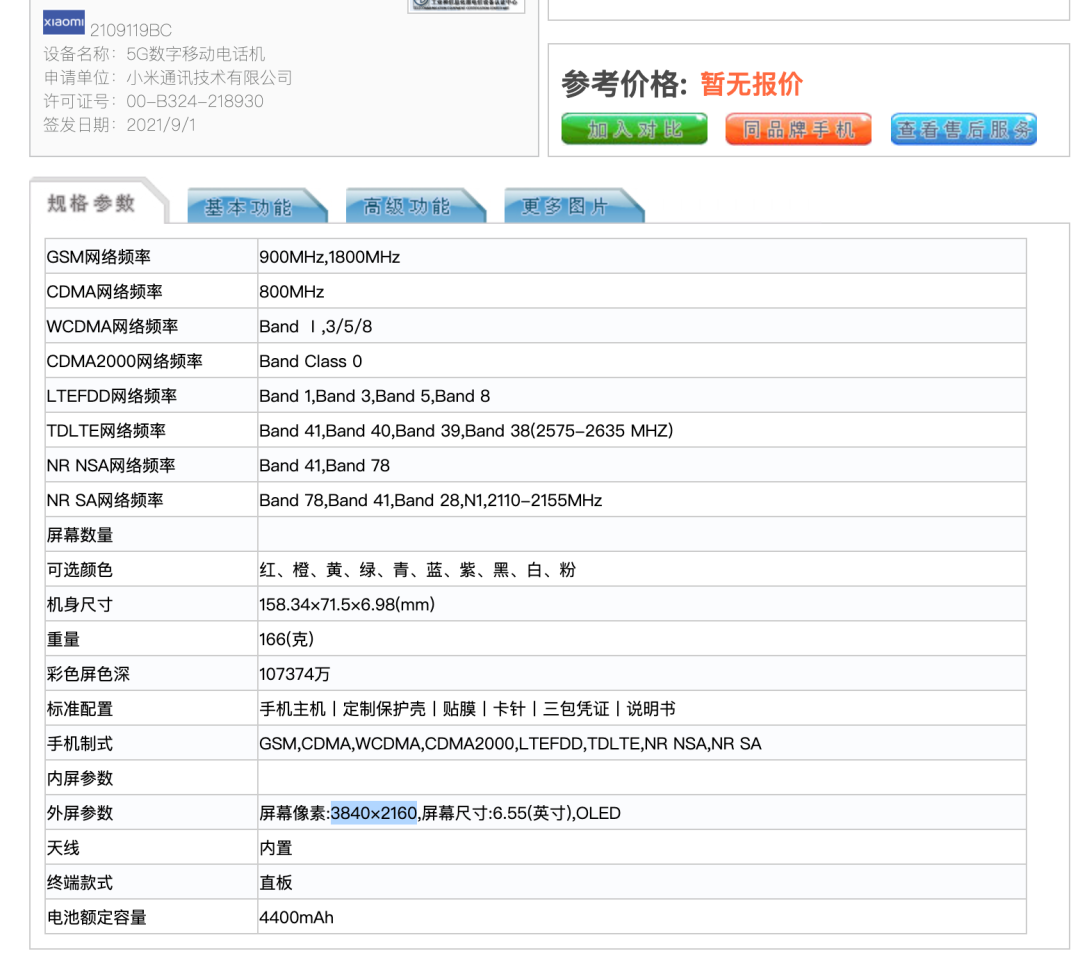Click the 内屏参数 row label

tap(80, 779)
